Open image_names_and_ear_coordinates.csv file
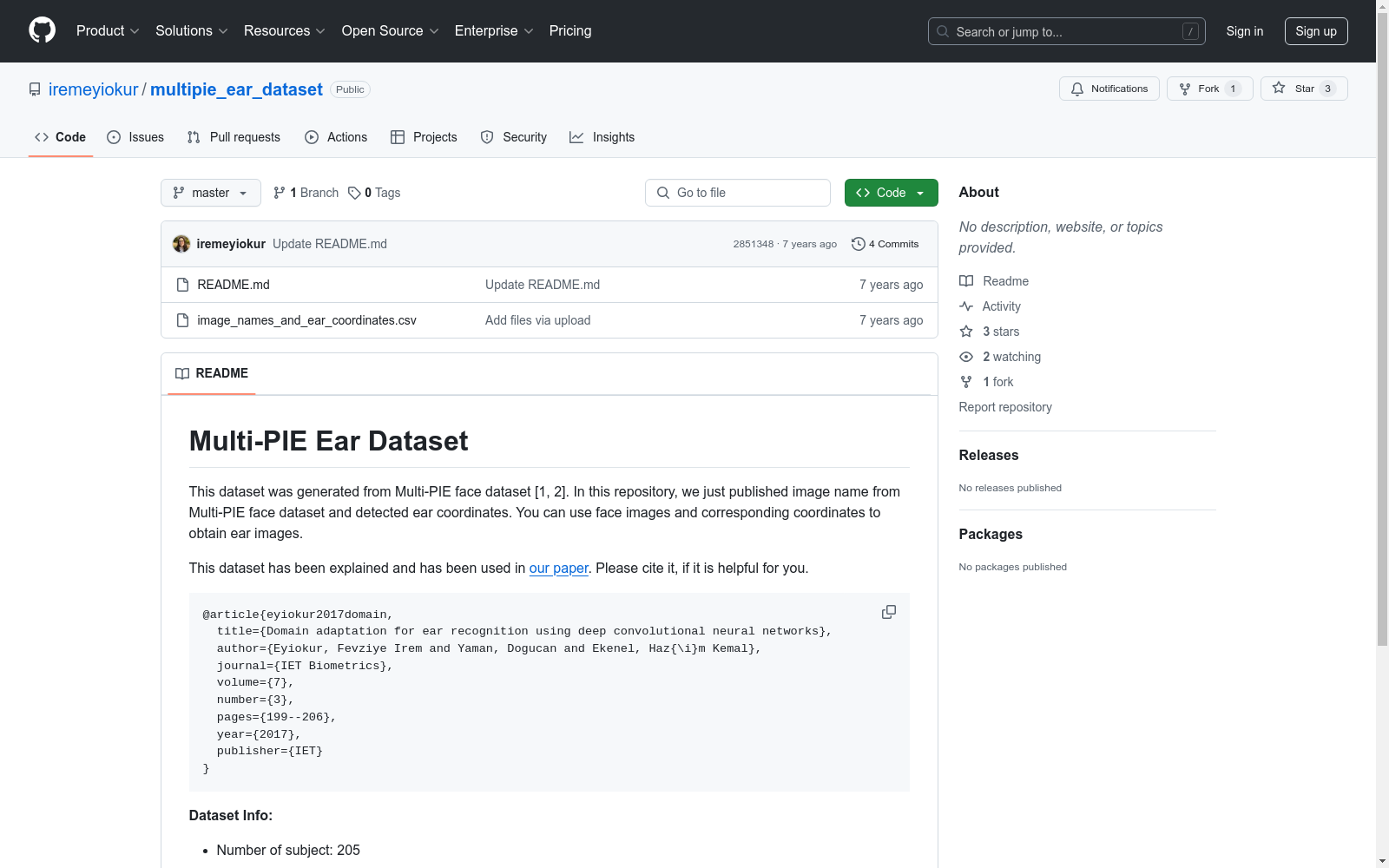The width and height of the screenshot is (1389, 868). click(x=307, y=320)
